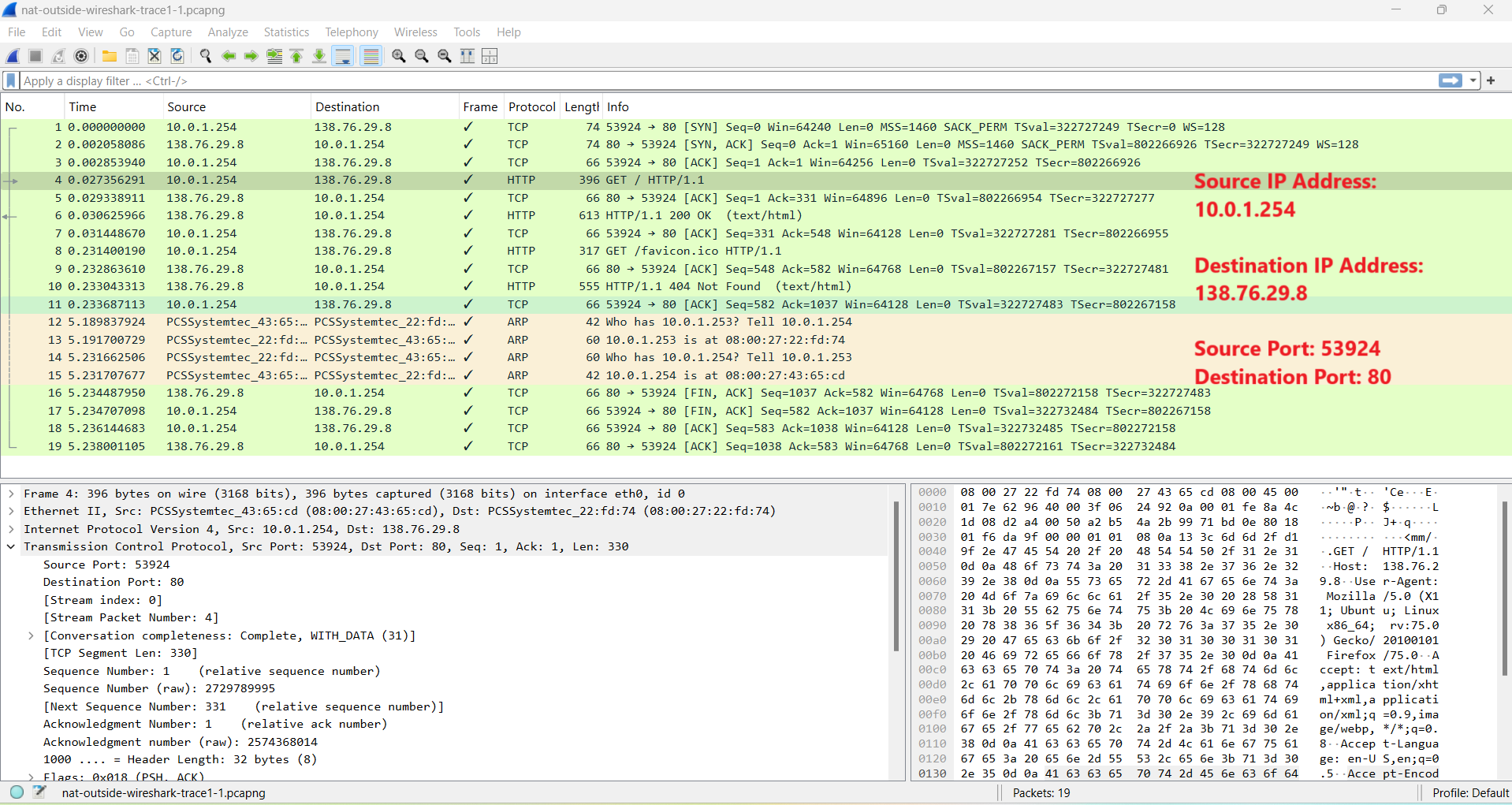This screenshot has height=805, width=1512.
Task: Open Find a packet magnifier icon
Action: [x=206, y=56]
